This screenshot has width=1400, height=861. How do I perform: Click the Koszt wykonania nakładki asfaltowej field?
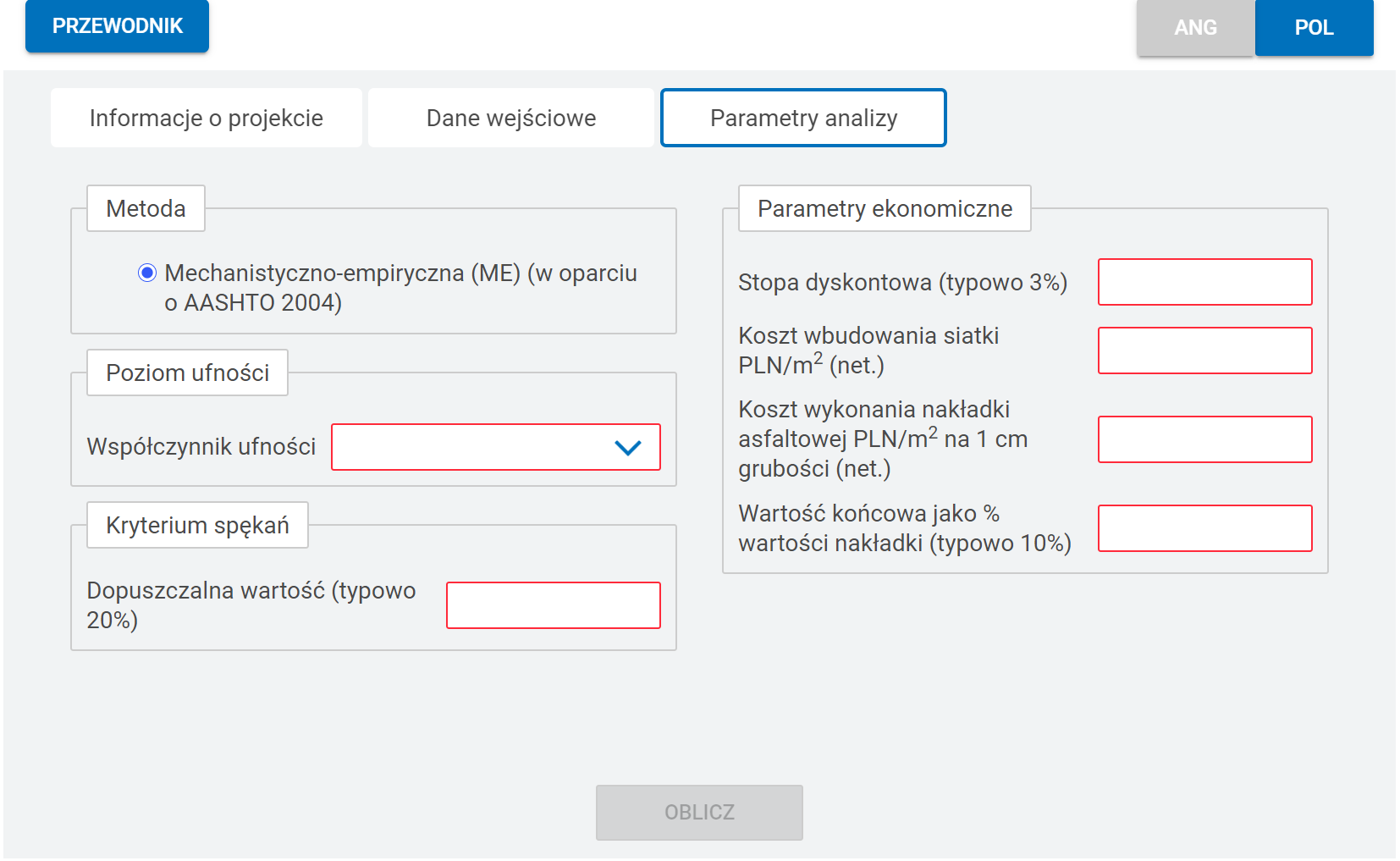click(1204, 439)
